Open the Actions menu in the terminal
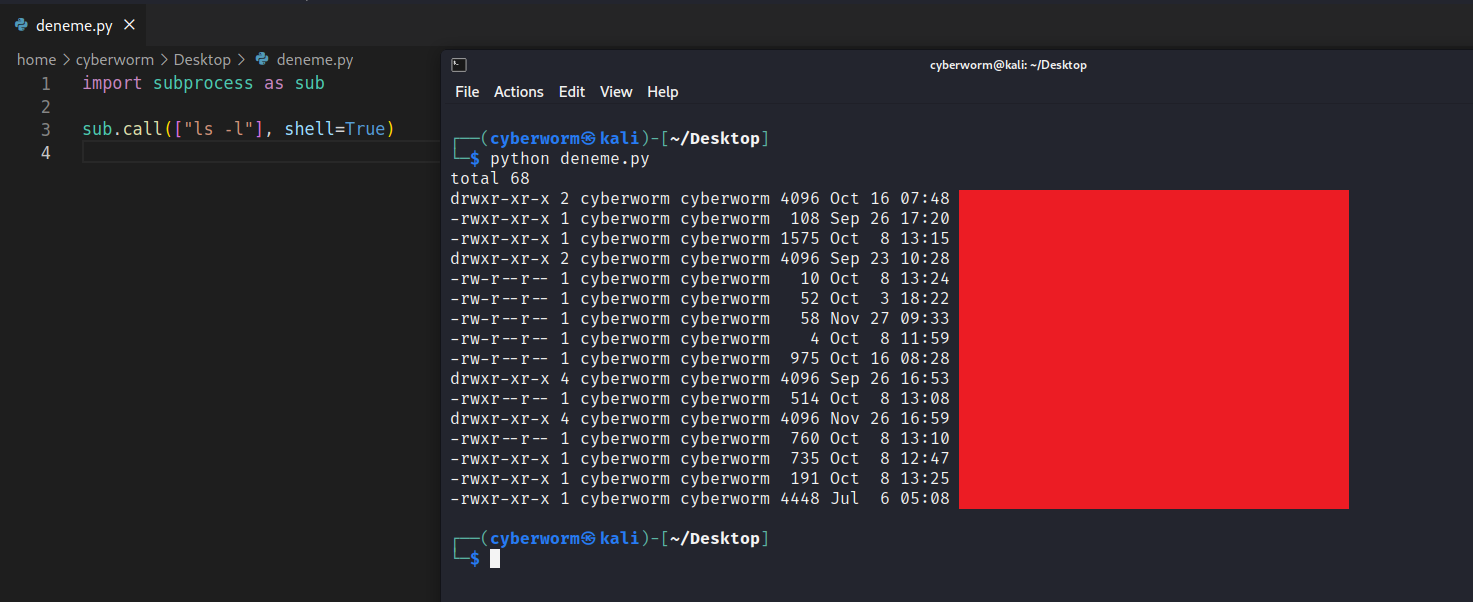This screenshot has height=602, width=1473. [x=519, y=92]
